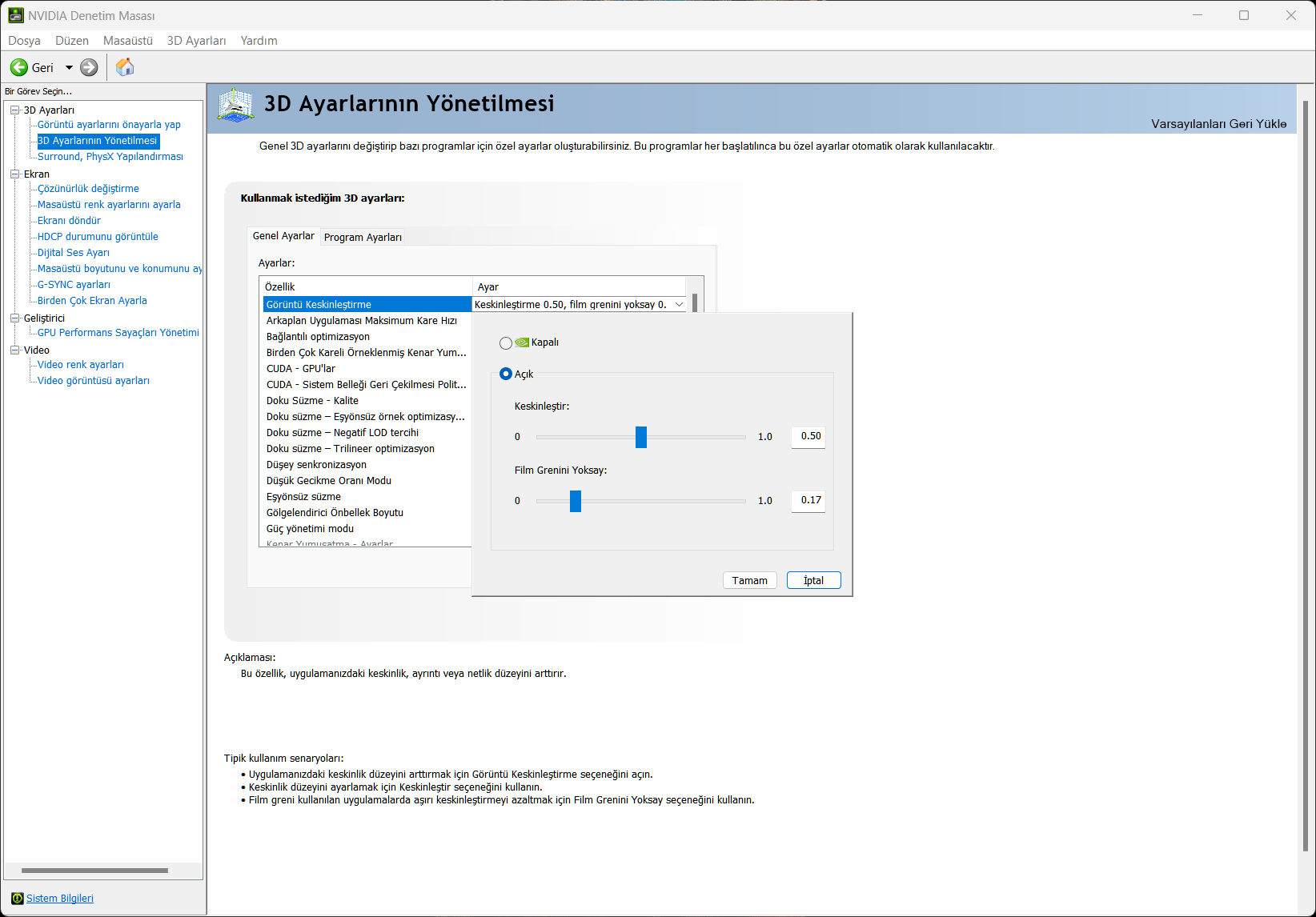This screenshot has width=1316, height=917.
Task: Select CUDA - Sistem Belleği Geri Çekilmesi row
Action: pyautogui.click(x=367, y=385)
